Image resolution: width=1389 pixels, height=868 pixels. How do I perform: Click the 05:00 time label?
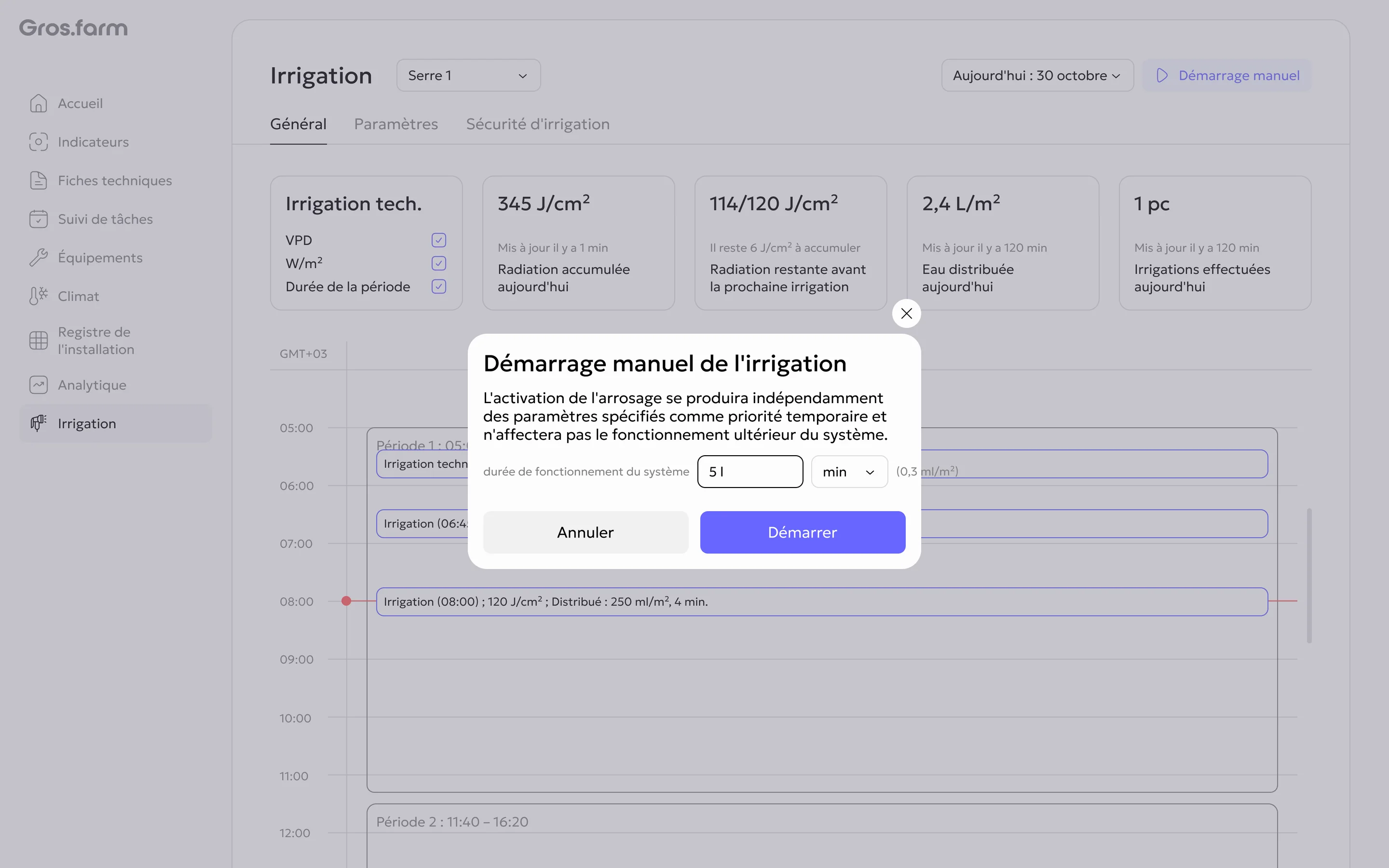(296, 428)
